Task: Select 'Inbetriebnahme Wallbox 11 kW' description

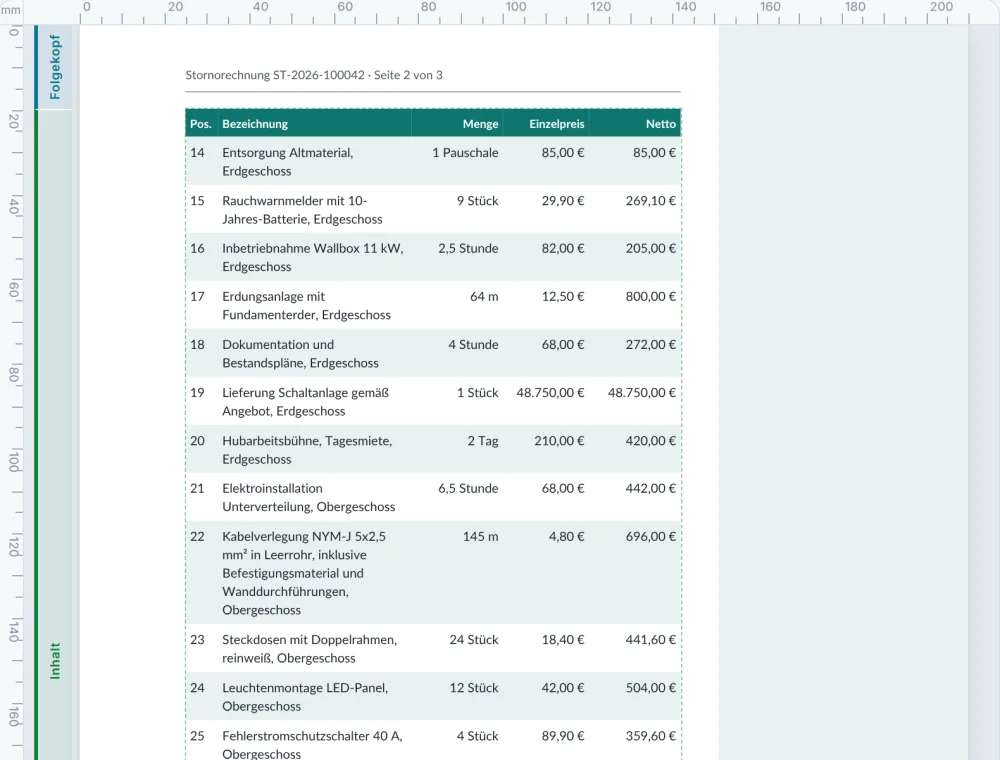Action: pyautogui.click(x=313, y=258)
